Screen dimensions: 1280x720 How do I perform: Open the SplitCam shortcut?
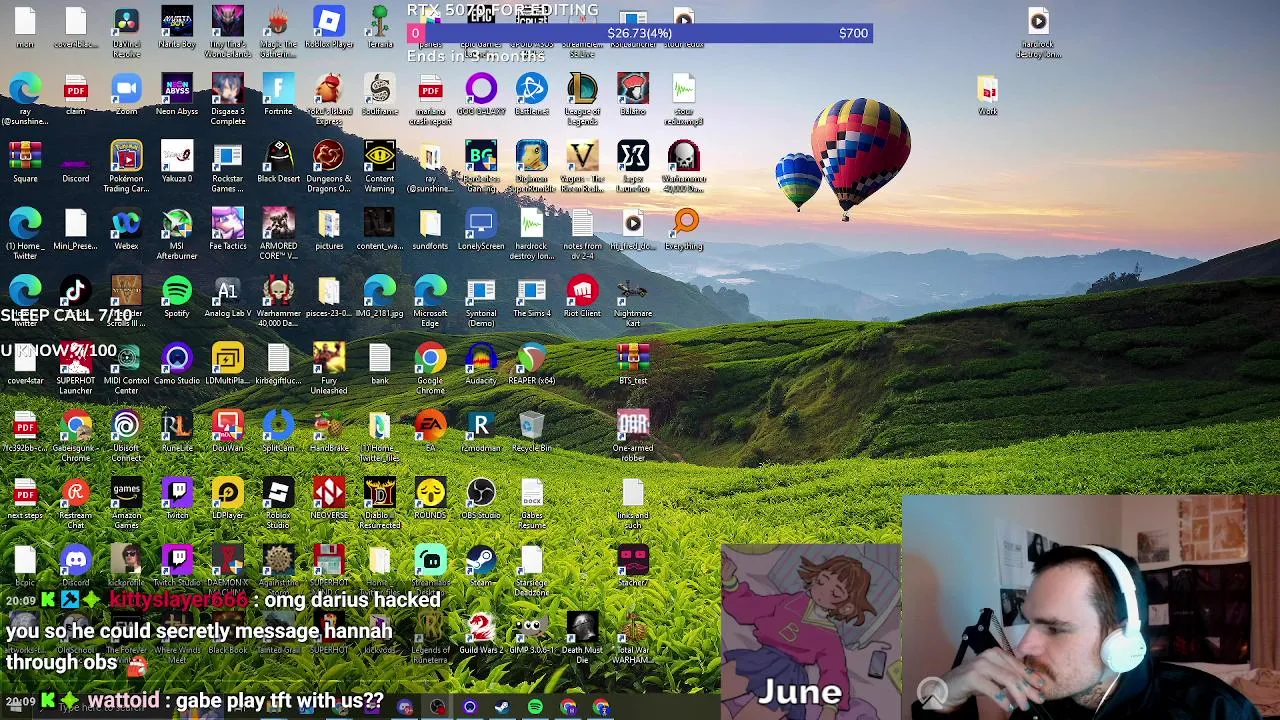(278, 430)
